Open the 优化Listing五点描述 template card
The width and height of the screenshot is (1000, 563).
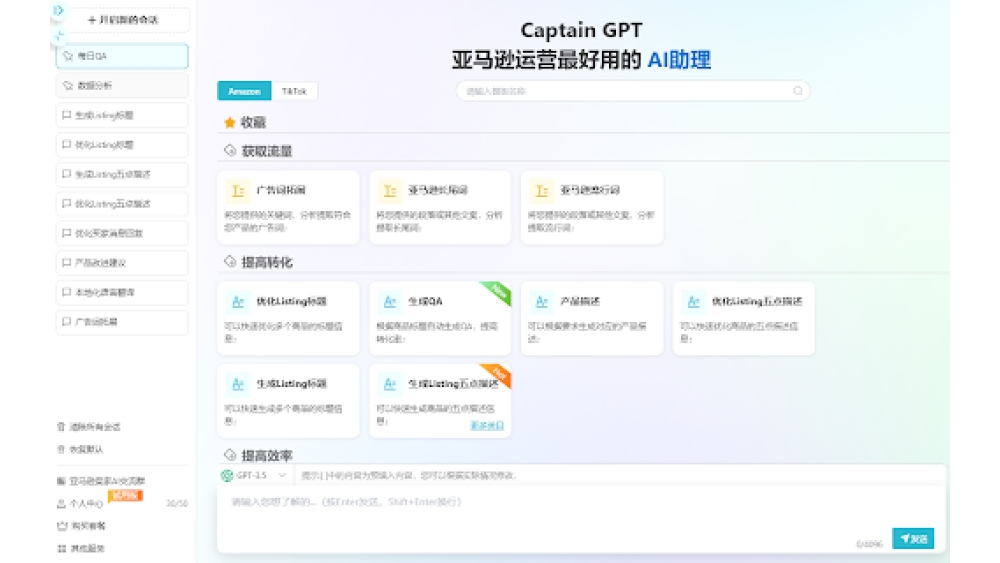pyautogui.click(x=744, y=318)
